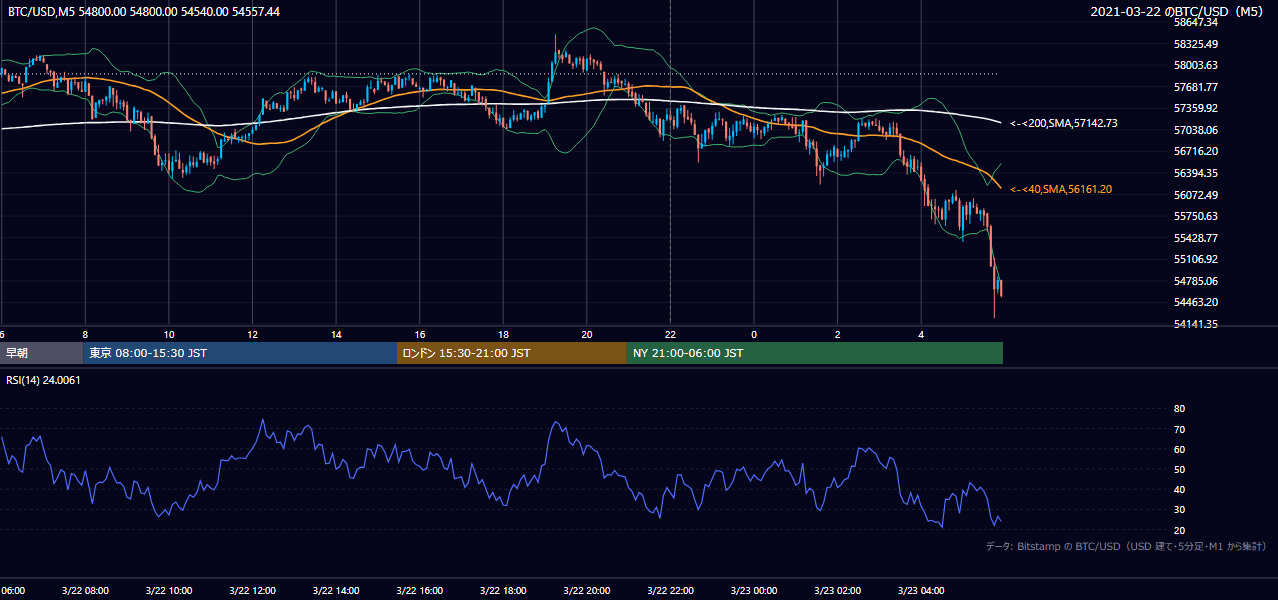
Task: Click price axis label 58325.49
Action: (1195, 44)
